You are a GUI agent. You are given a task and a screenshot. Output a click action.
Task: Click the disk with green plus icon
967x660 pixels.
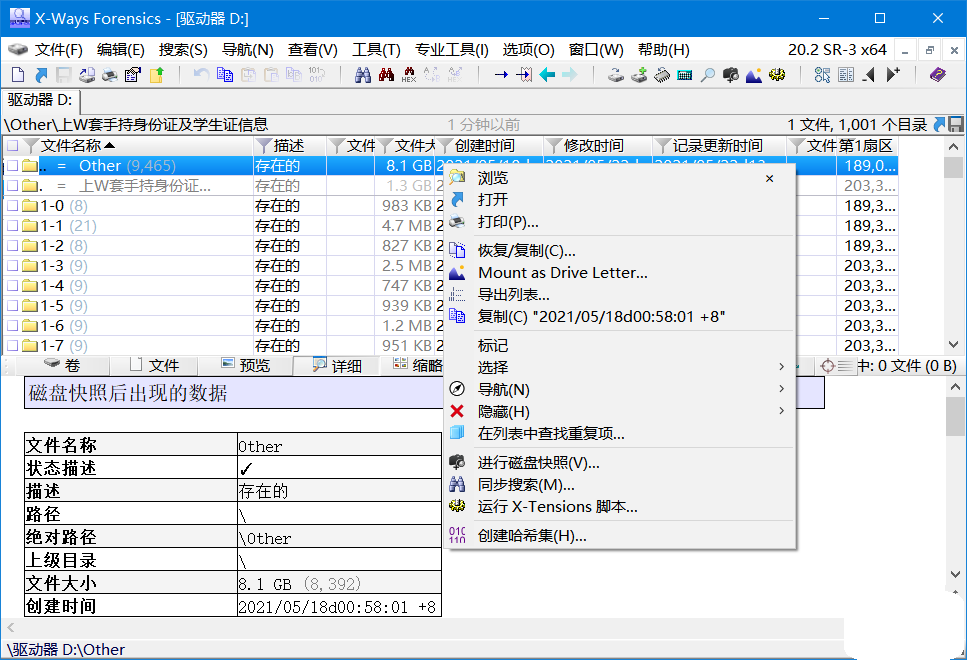tap(639, 75)
